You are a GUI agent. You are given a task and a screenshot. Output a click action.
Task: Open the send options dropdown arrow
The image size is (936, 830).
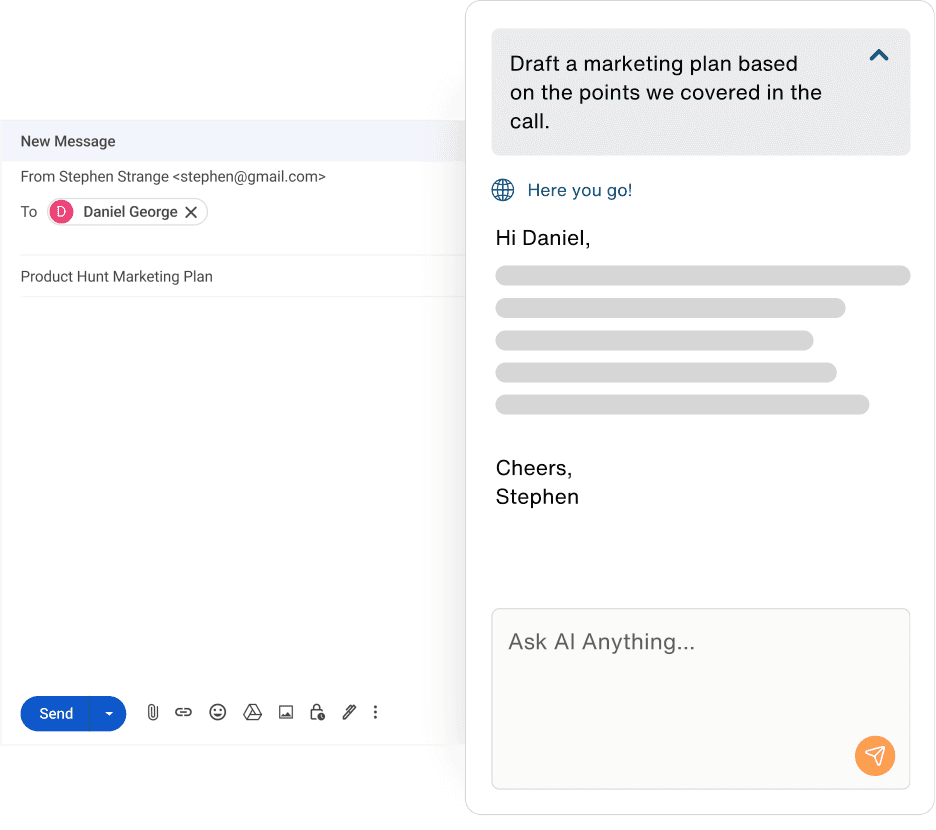tap(109, 714)
